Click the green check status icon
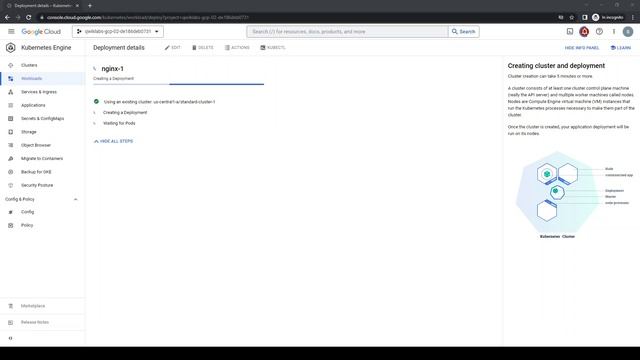 click(x=96, y=102)
